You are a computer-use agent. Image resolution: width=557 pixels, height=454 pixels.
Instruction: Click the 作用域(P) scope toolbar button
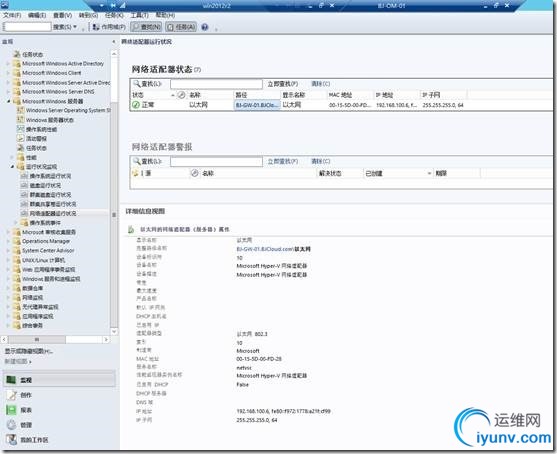click(109, 27)
